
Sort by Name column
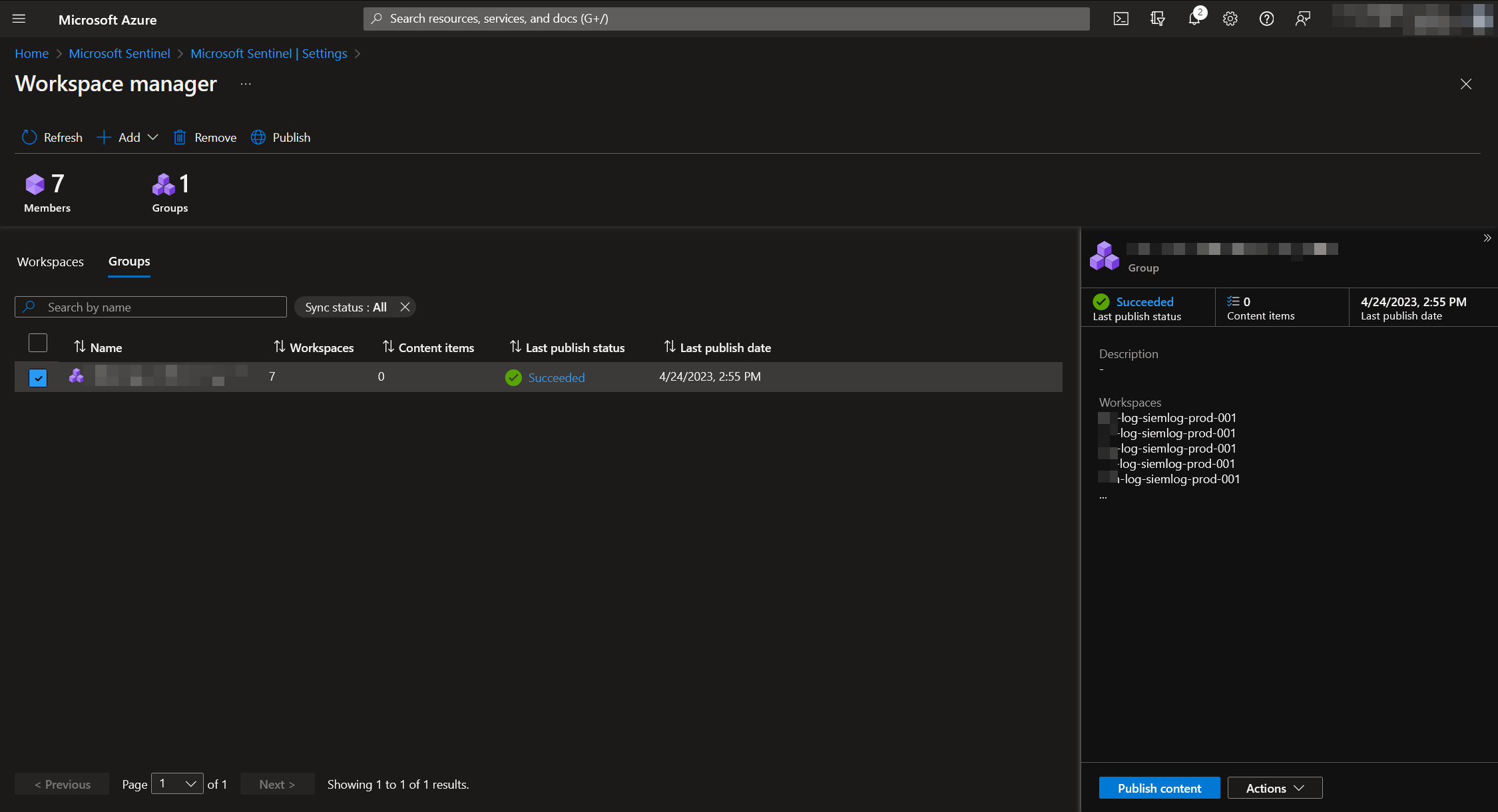click(x=98, y=347)
